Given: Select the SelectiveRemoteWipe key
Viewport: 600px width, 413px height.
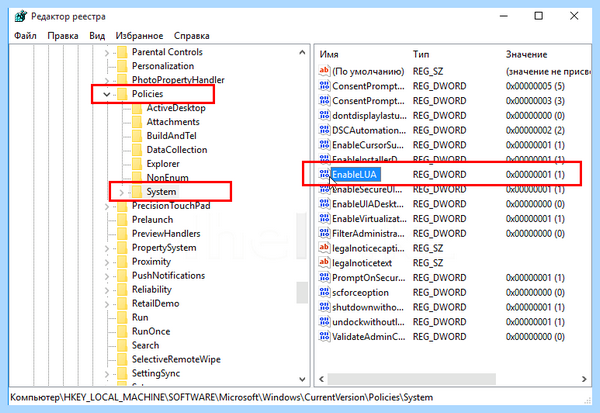Looking at the screenshot, I should 176,359.
